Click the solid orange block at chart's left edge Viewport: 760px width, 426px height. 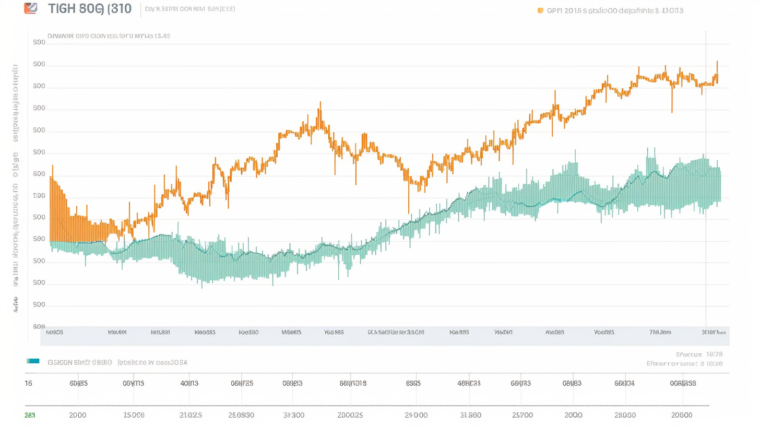[x=62, y=215]
